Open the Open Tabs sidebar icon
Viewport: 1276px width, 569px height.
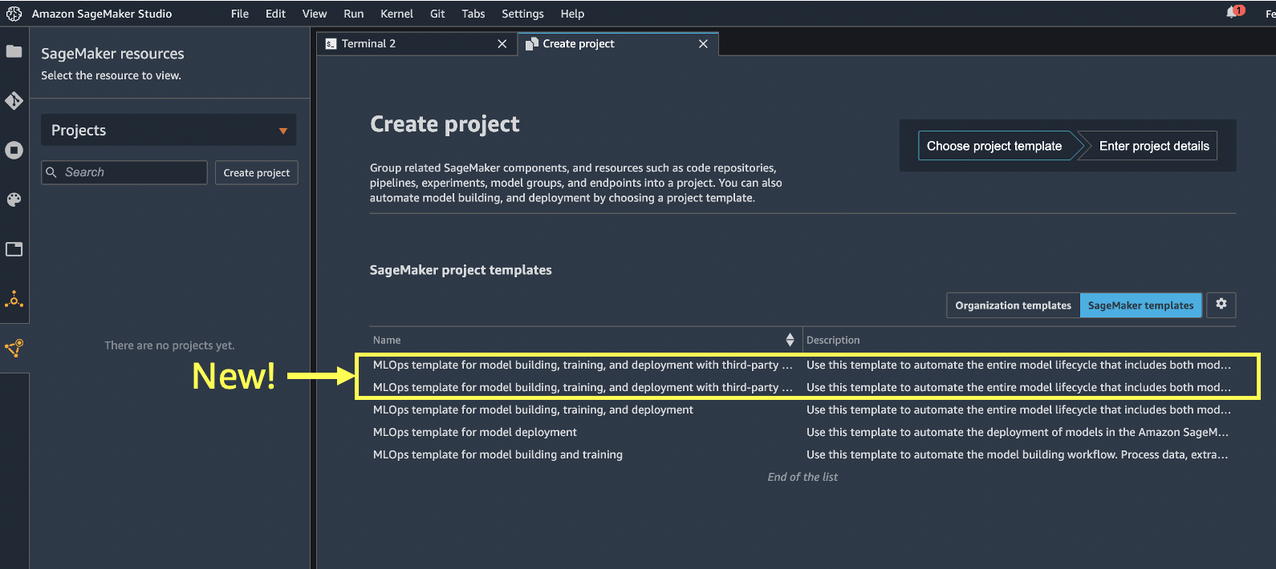coord(14,249)
